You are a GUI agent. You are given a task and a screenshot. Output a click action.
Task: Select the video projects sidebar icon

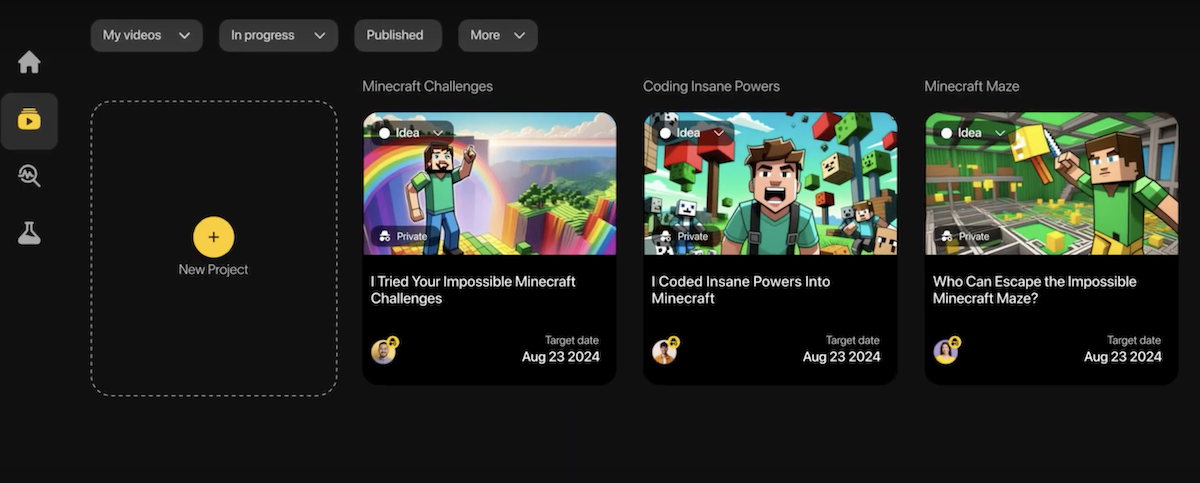(x=29, y=121)
